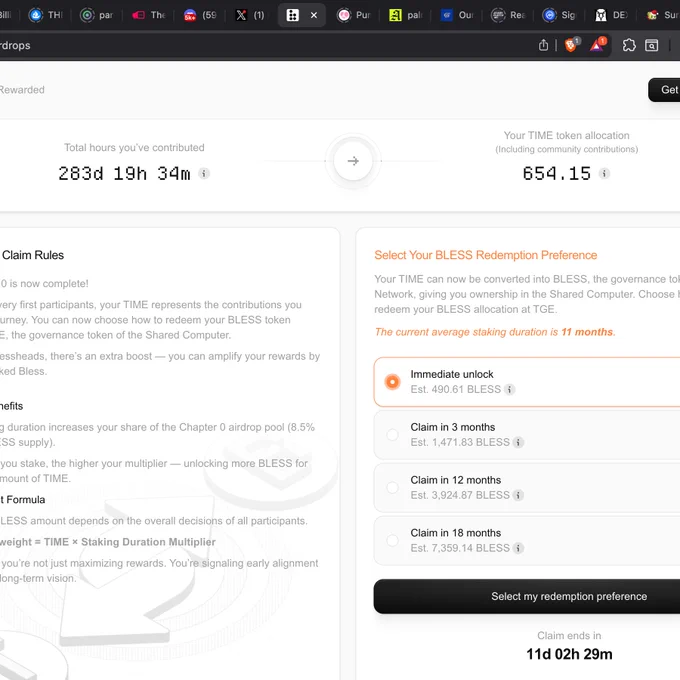Close the active browser tab
The width and height of the screenshot is (680, 680).
click(x=314, y=15)
